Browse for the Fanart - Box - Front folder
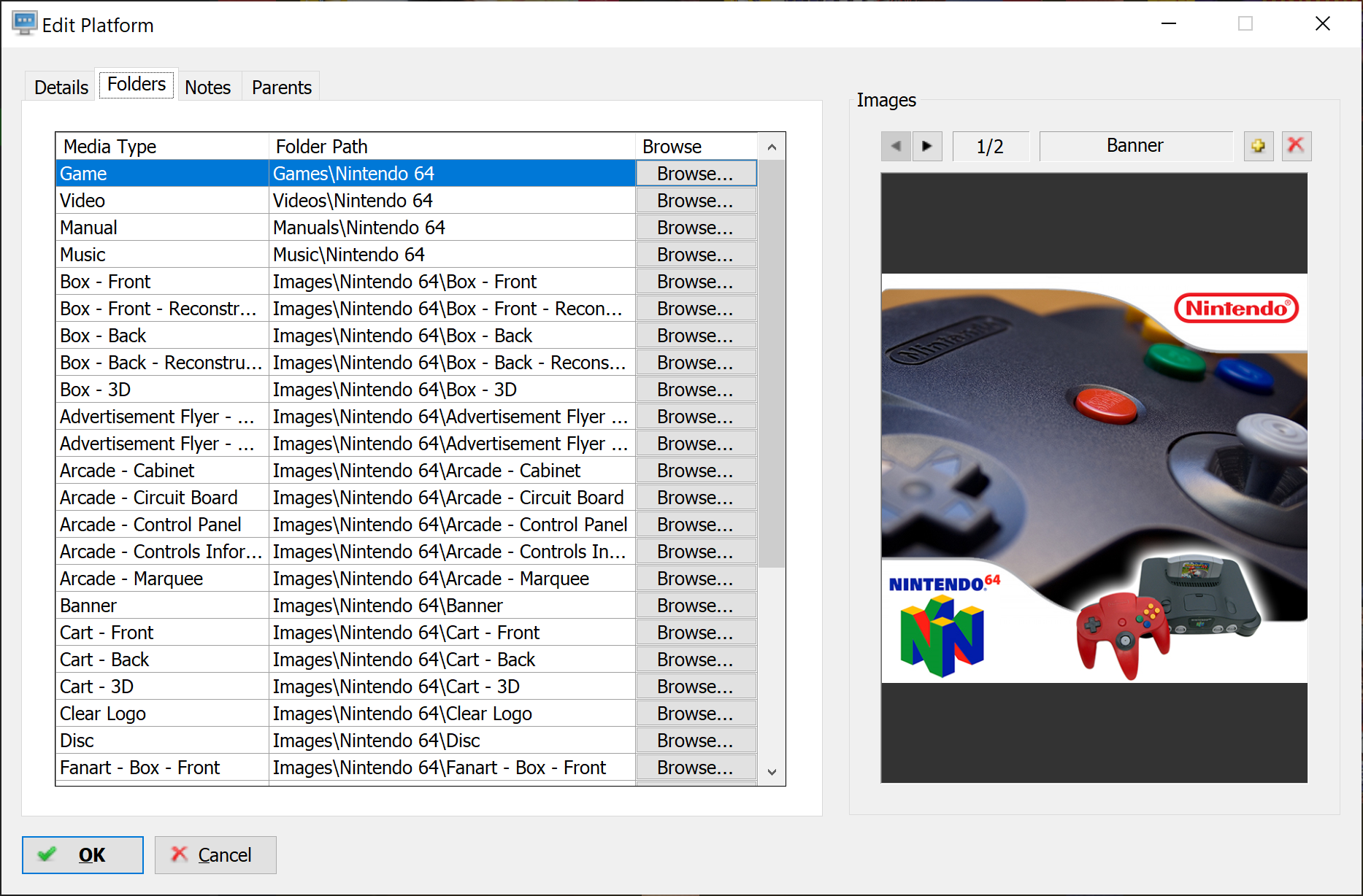The height and width of the screenshot is (896, 1363). (x=696, y=768)
